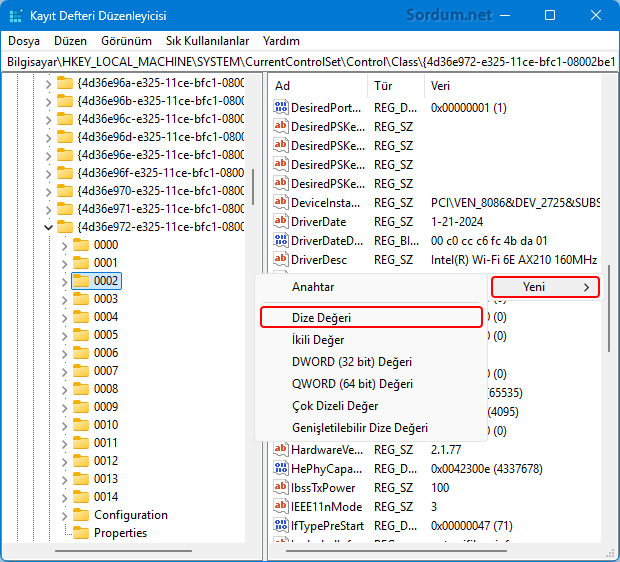Select the 0009 tree key

click(x=106, y=407)
